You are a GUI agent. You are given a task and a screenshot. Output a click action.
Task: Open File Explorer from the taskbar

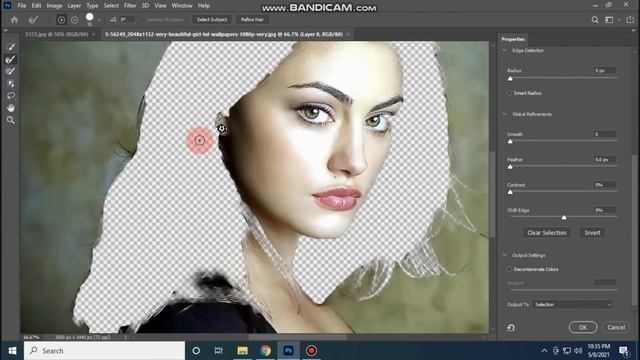pyautogui.click(x=242, y=351)
